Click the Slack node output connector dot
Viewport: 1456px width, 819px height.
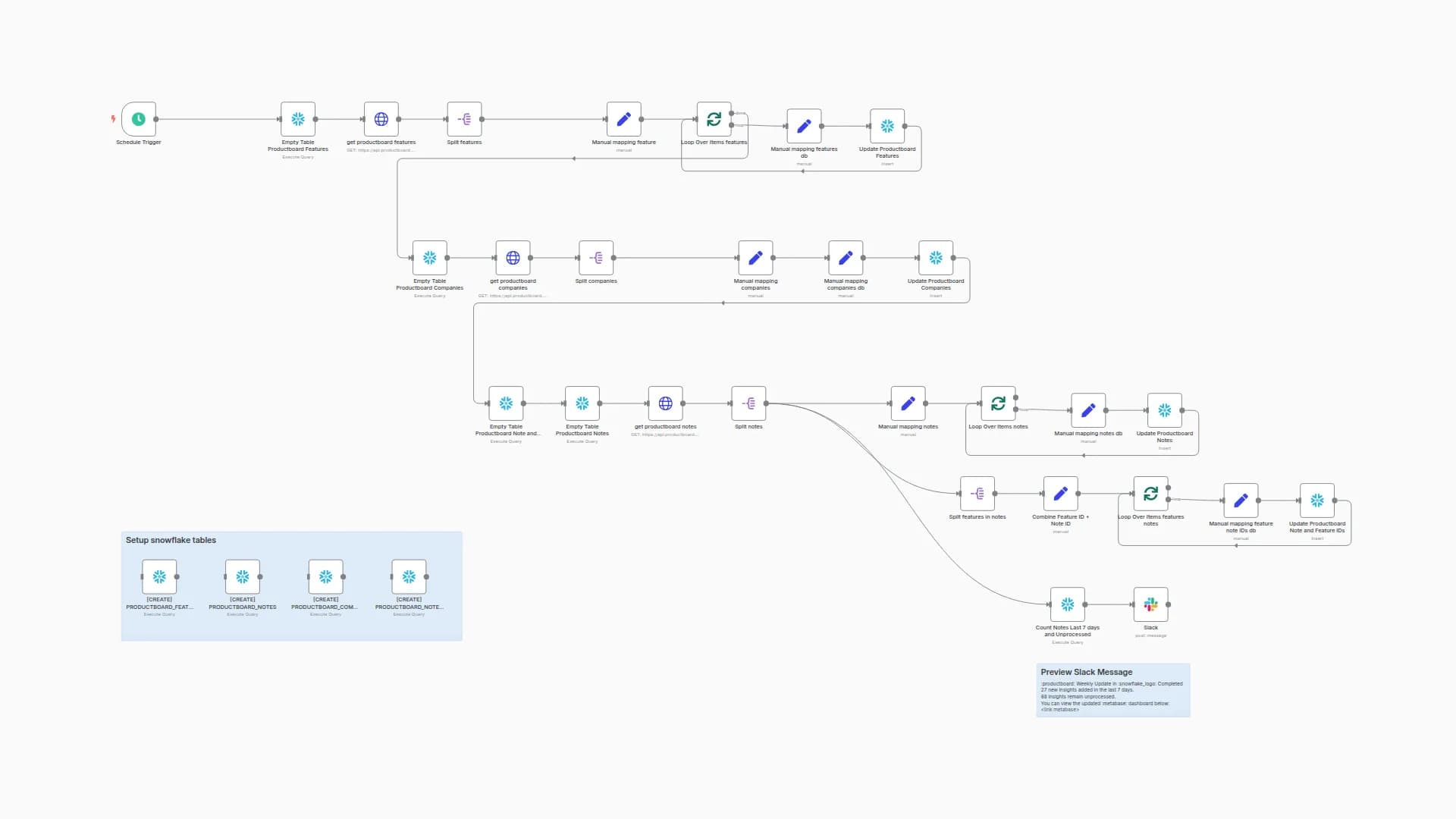pos(1169,604)
